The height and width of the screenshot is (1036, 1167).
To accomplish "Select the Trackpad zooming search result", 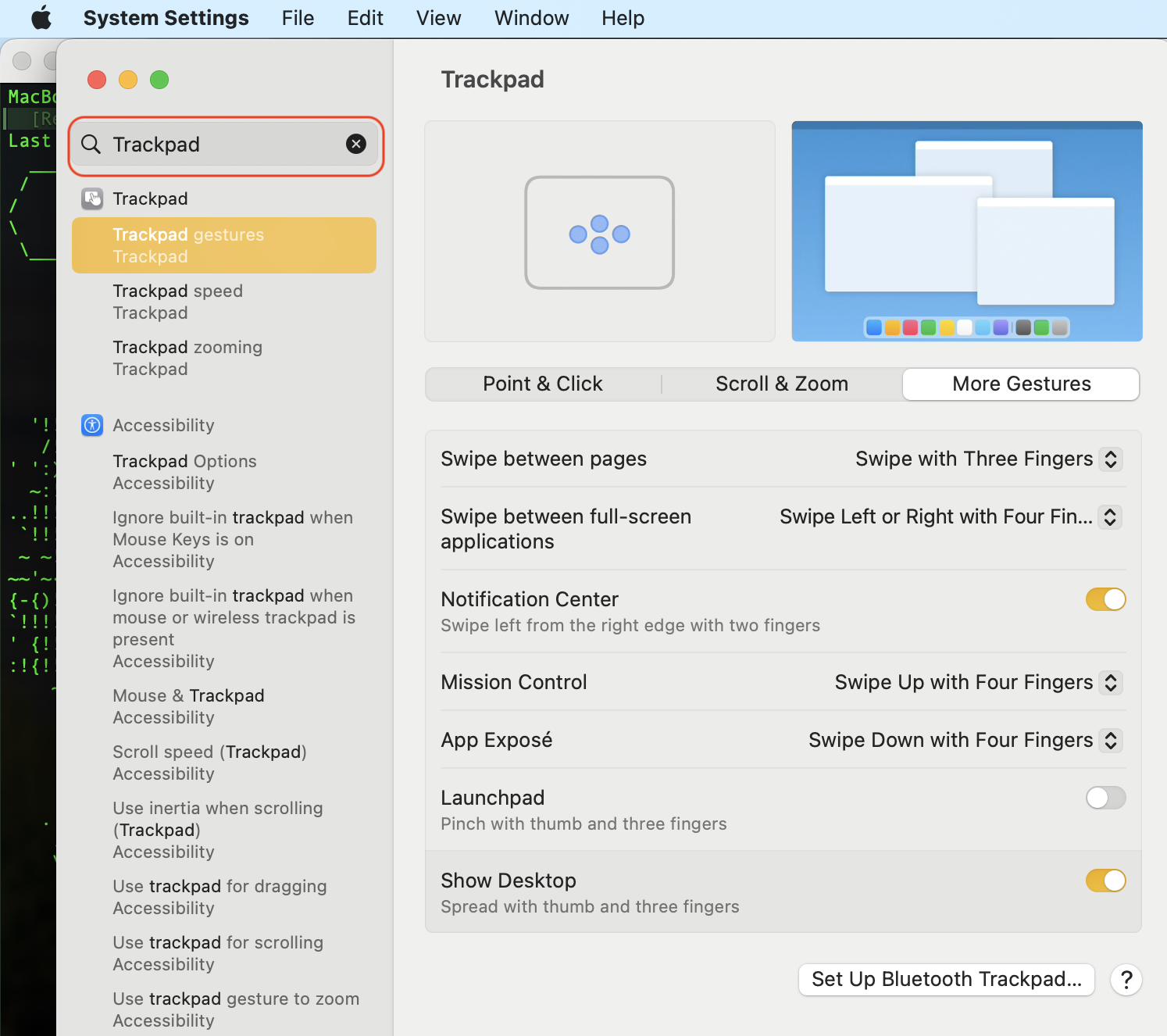I will (x=224, y=358).
